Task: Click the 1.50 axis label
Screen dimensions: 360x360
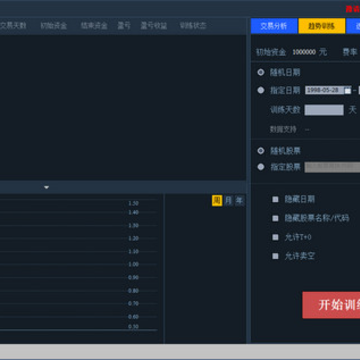Action: click(x=133, y=203)
